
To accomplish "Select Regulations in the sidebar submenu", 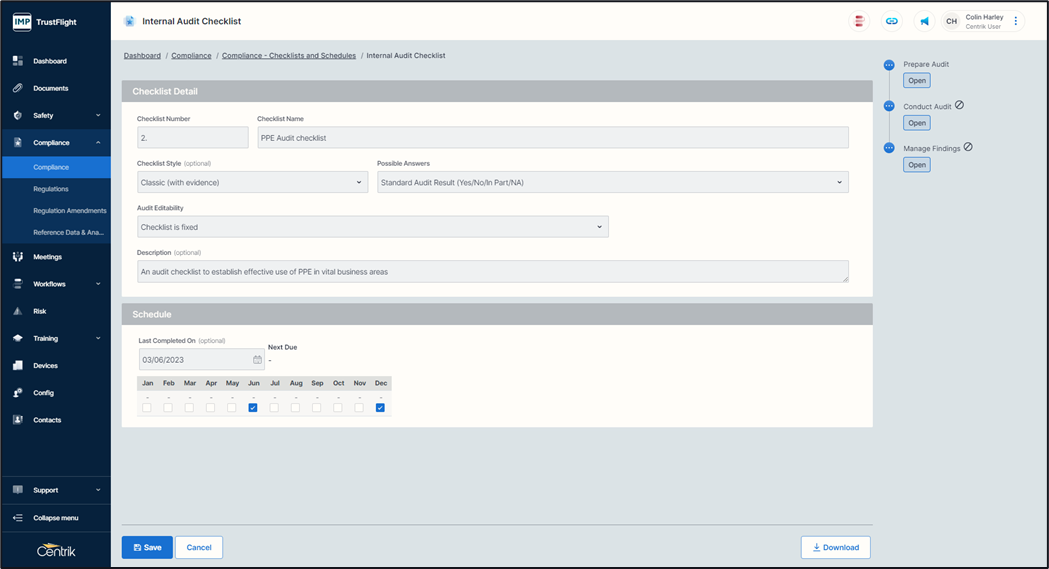I will (51, 189).
